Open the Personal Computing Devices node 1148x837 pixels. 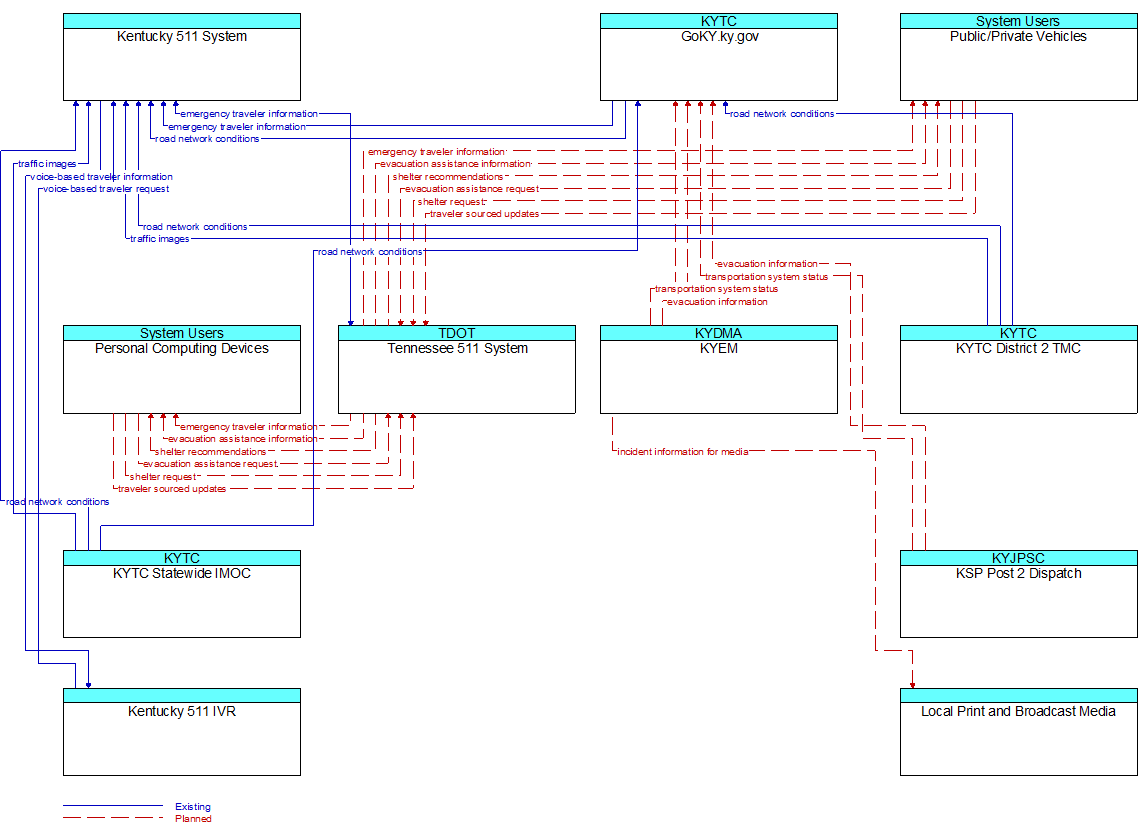click(182, 370)
